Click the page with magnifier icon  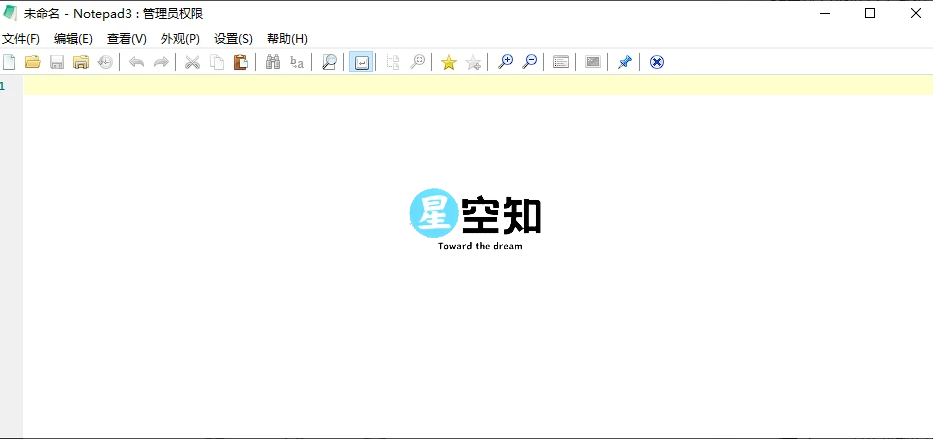point(328,62)
